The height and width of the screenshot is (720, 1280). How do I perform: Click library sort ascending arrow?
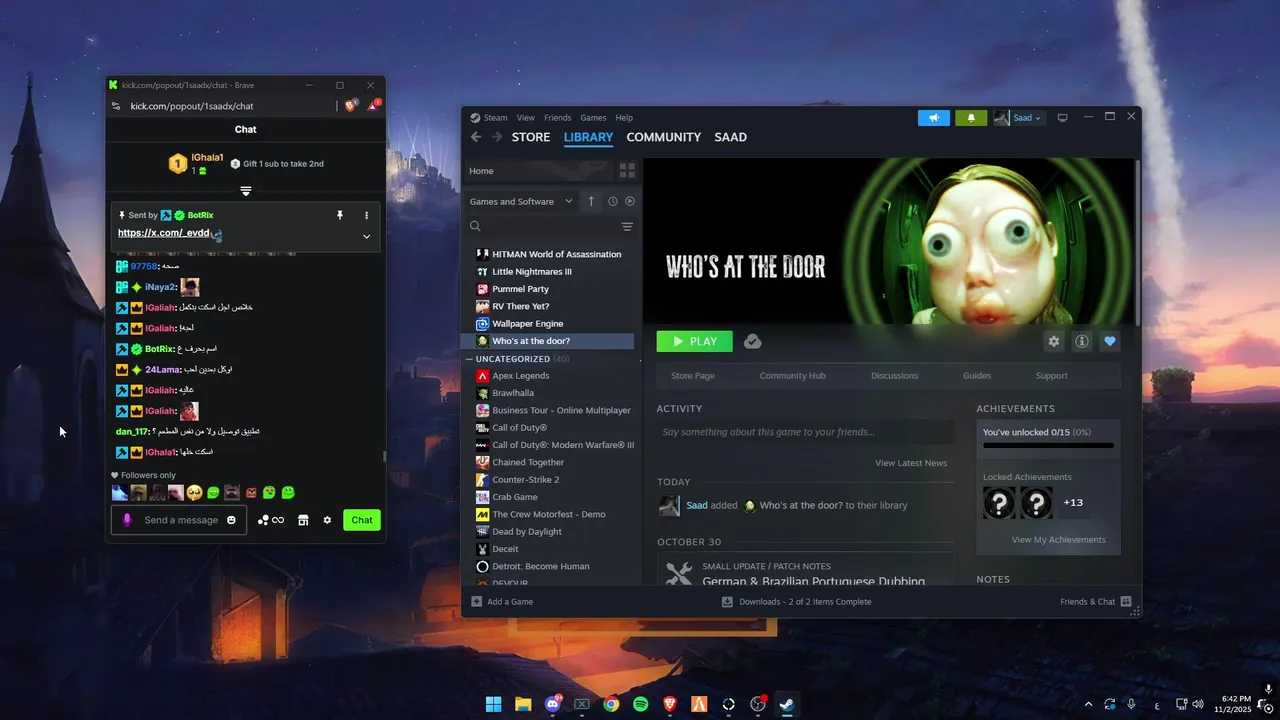591,201
